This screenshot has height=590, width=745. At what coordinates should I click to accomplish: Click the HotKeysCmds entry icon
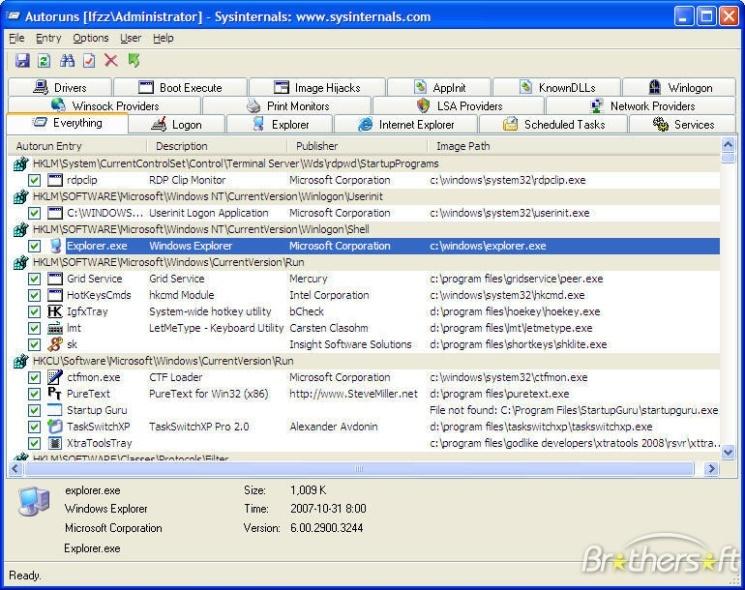tap(55, 295)
